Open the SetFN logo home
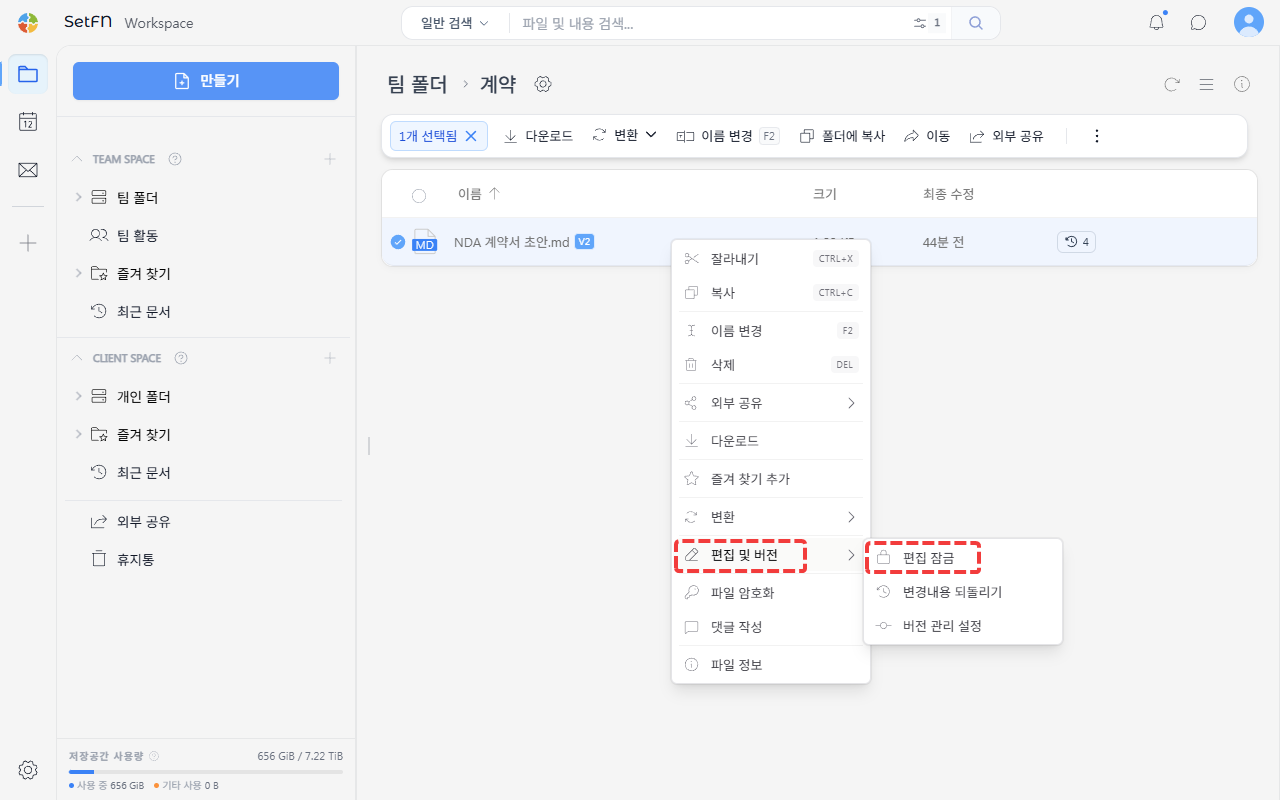 (28, 23)
